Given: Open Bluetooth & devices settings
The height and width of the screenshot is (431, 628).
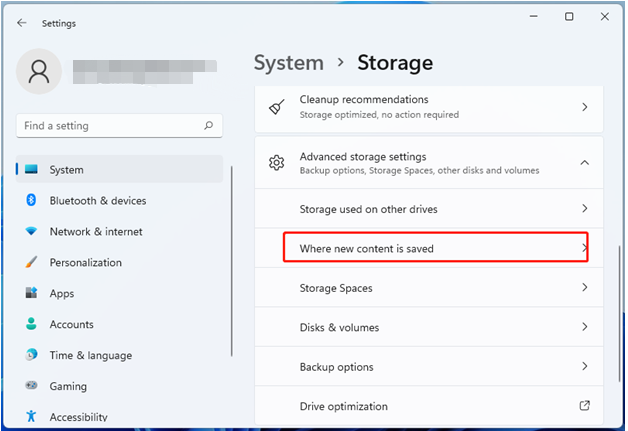Looking at the screenshot, I should pos(98,201).
